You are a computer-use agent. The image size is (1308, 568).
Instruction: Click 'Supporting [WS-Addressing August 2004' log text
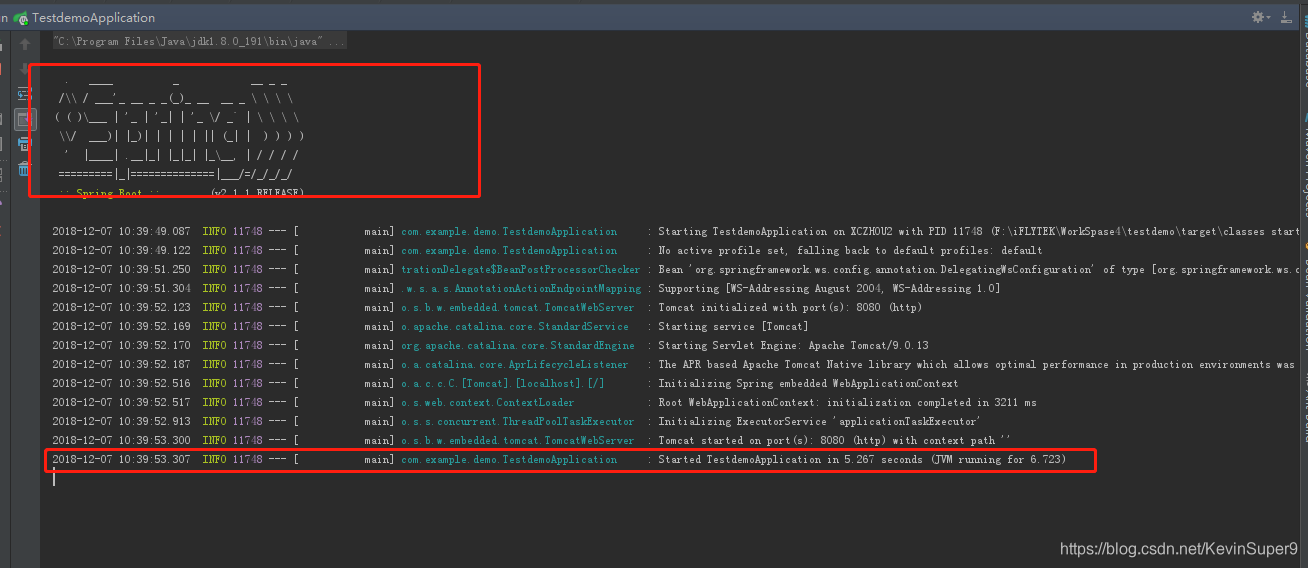(x=829, y=289)
